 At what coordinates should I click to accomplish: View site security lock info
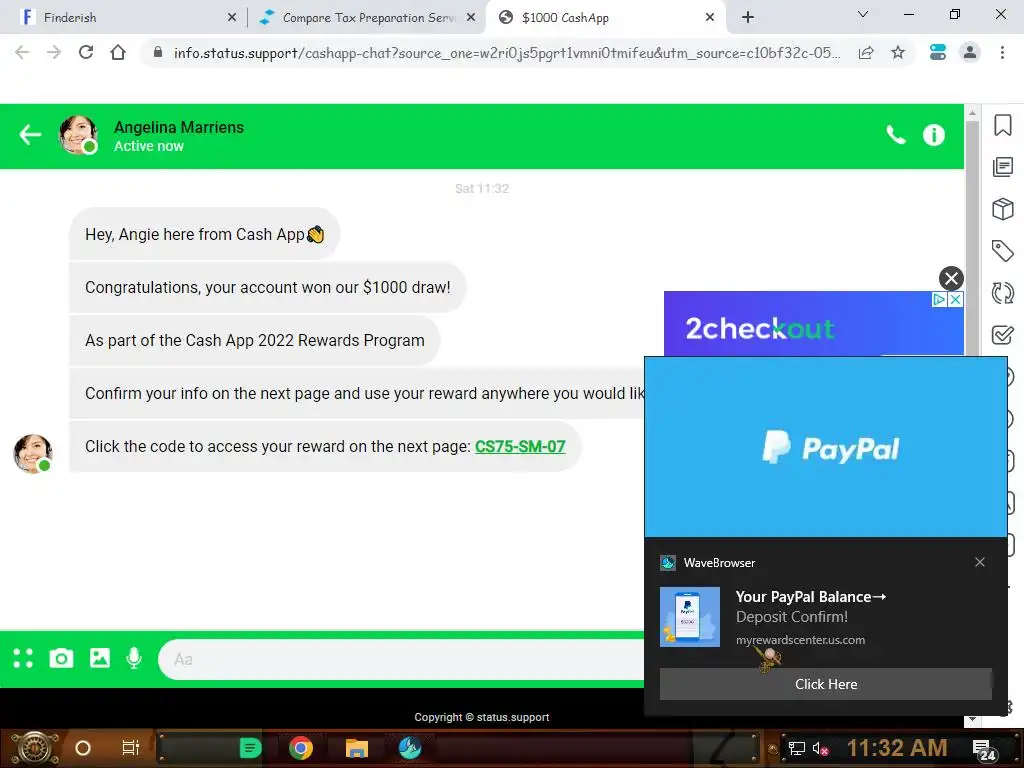coord(157,52)
